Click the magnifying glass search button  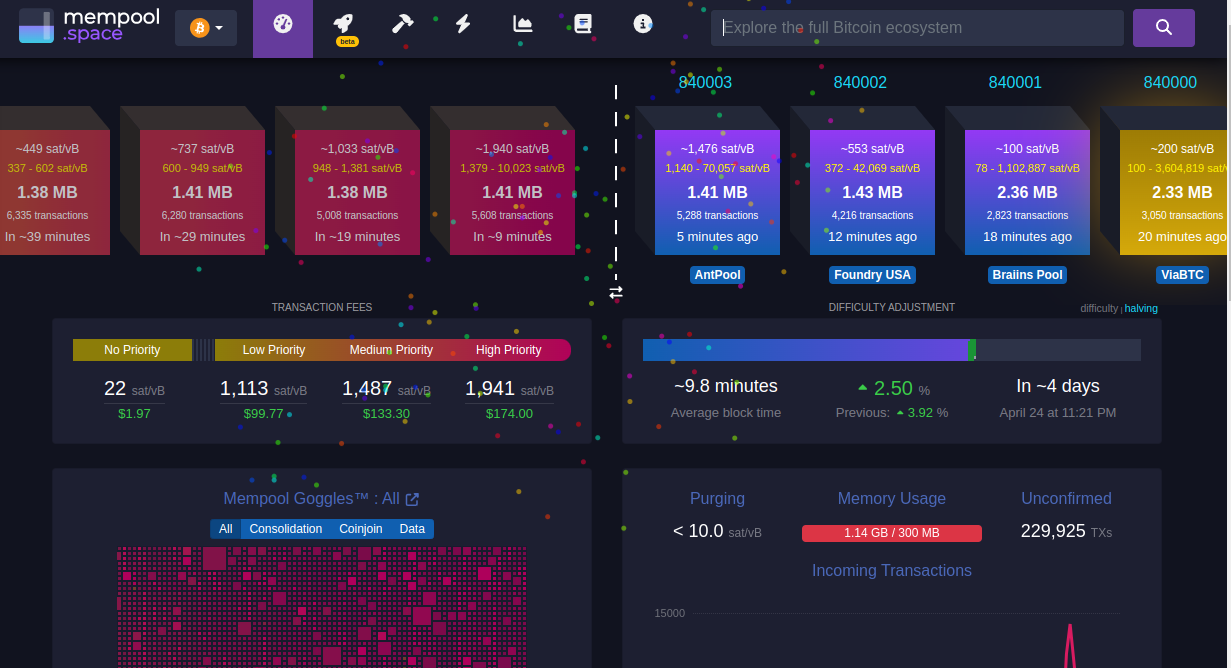coord(1163,28)
